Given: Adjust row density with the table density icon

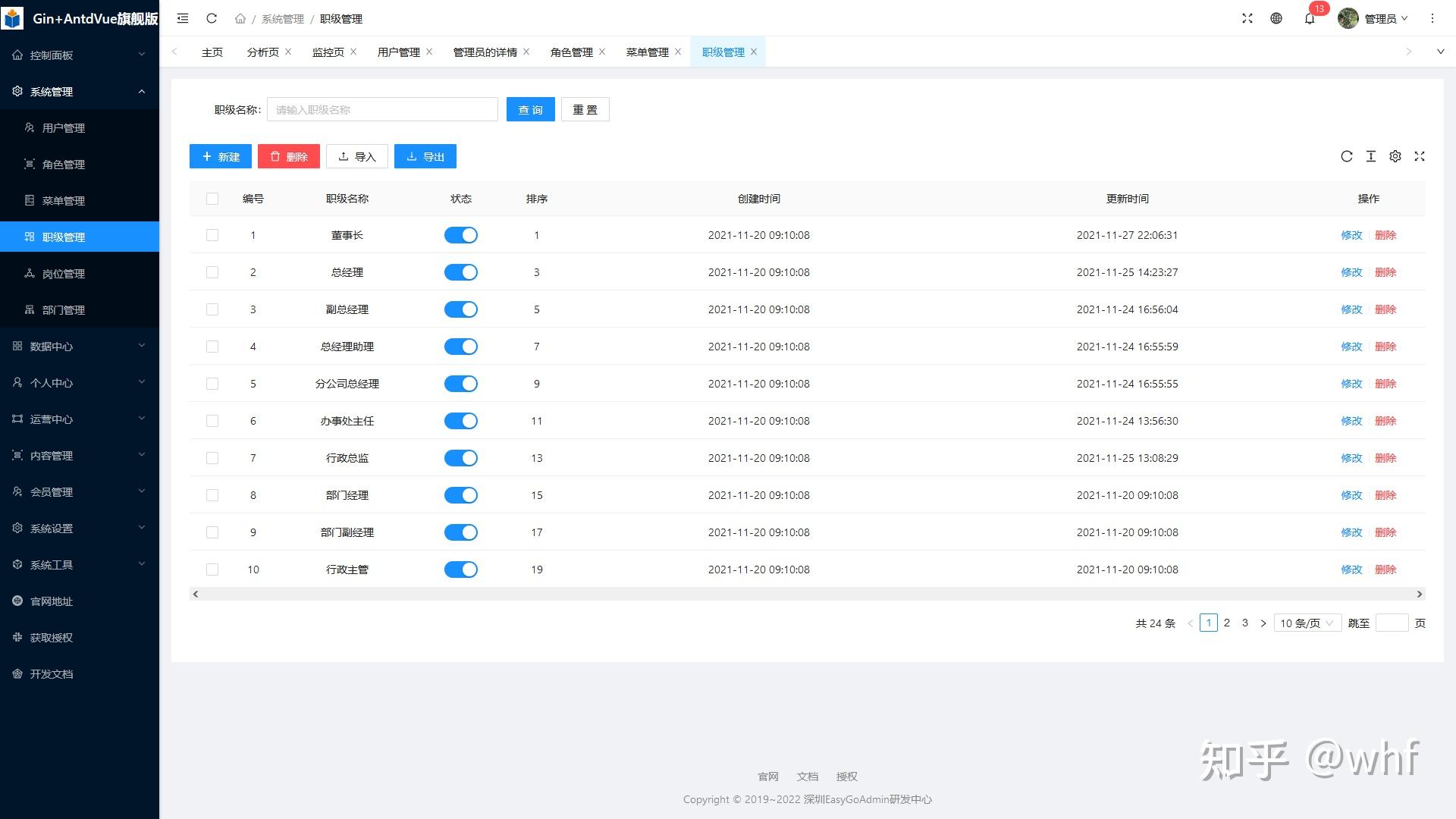Looking at the screenshot, I should click(x=1371, y=156).
